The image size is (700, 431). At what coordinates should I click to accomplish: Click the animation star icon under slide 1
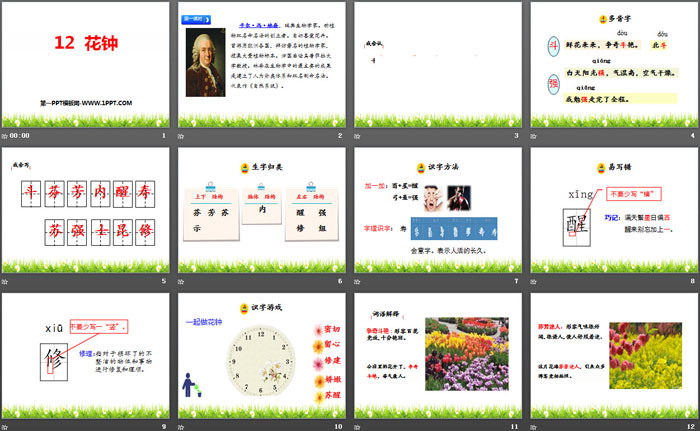click(4, 136)
